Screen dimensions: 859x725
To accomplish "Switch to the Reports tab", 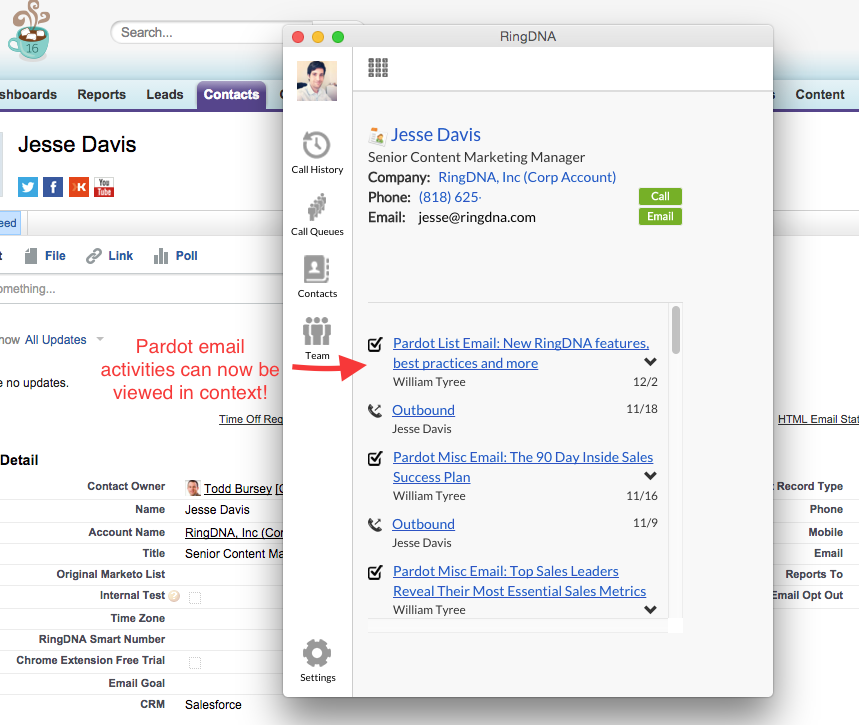I will [101, 94].
